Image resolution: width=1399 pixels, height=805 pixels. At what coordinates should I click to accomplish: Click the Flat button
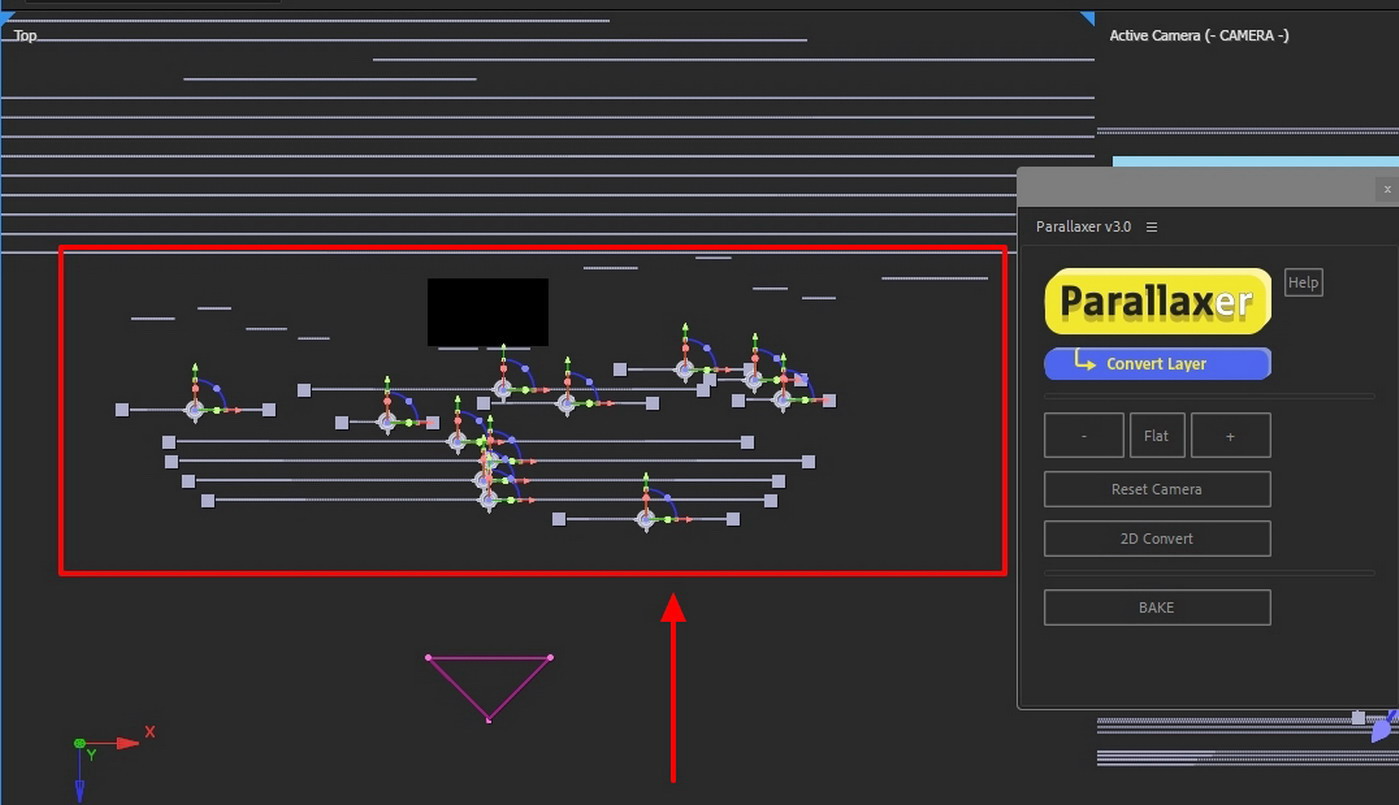click(1157, 436)
